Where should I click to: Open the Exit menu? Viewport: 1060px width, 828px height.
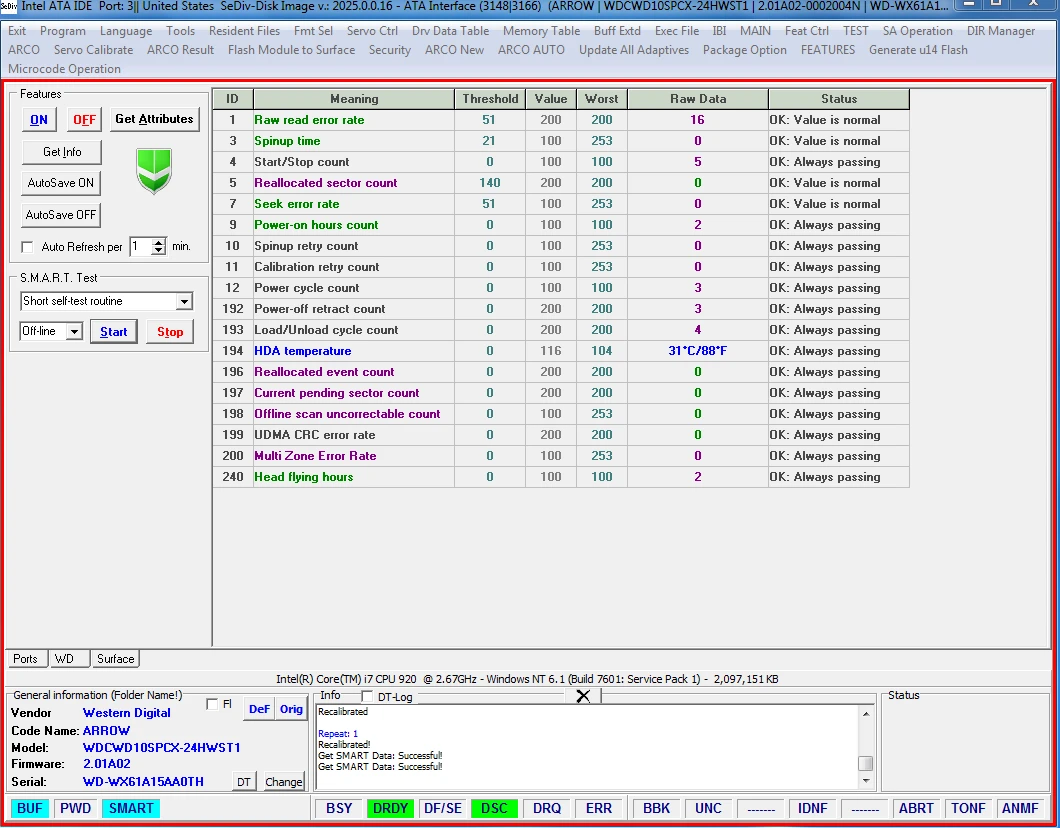click(x=17, y=31)
